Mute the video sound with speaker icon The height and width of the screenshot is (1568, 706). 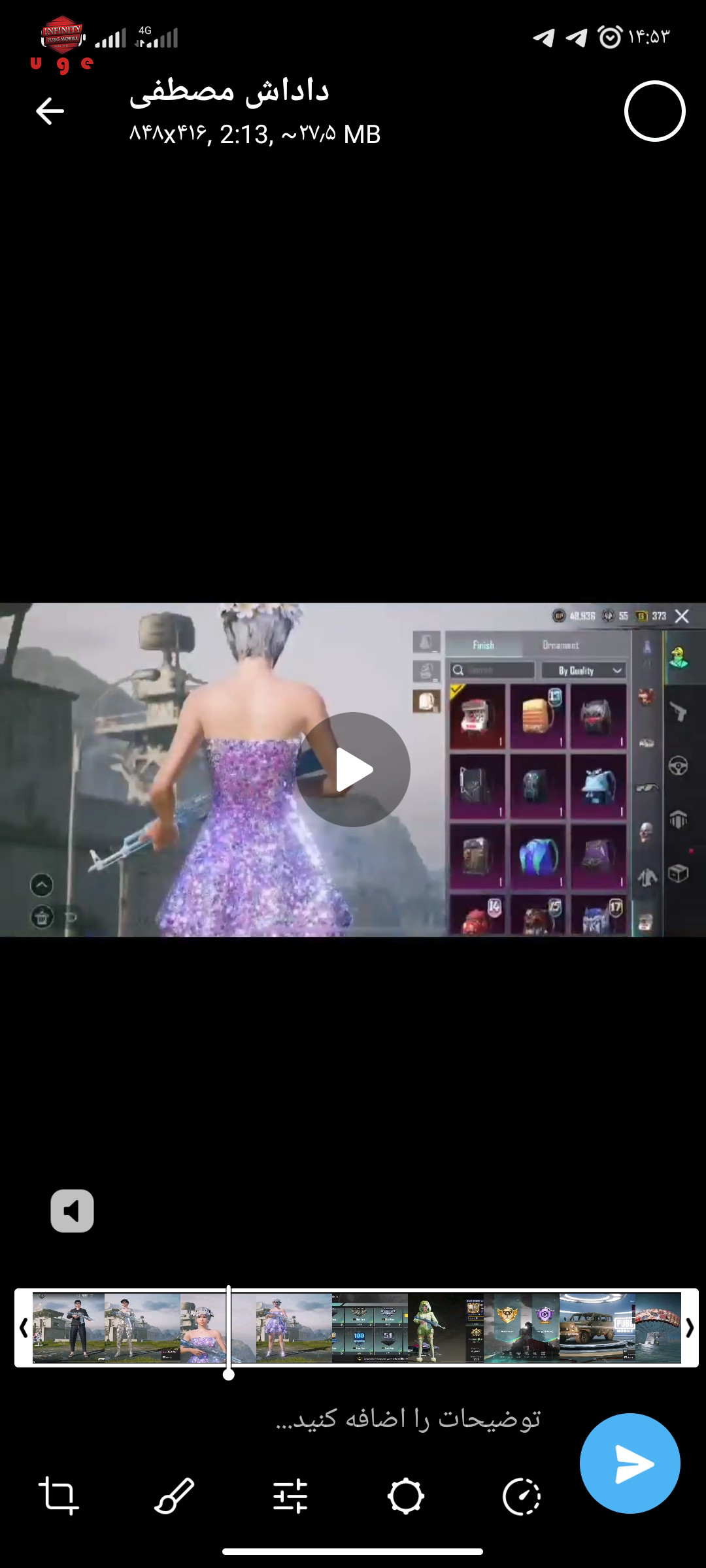coord(72,1211)
